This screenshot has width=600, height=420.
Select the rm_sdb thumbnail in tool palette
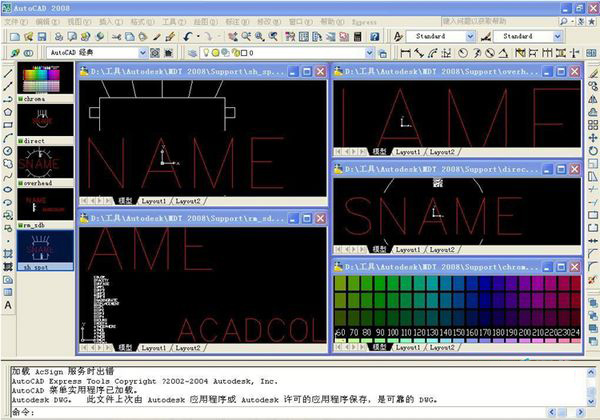(45, 204)
